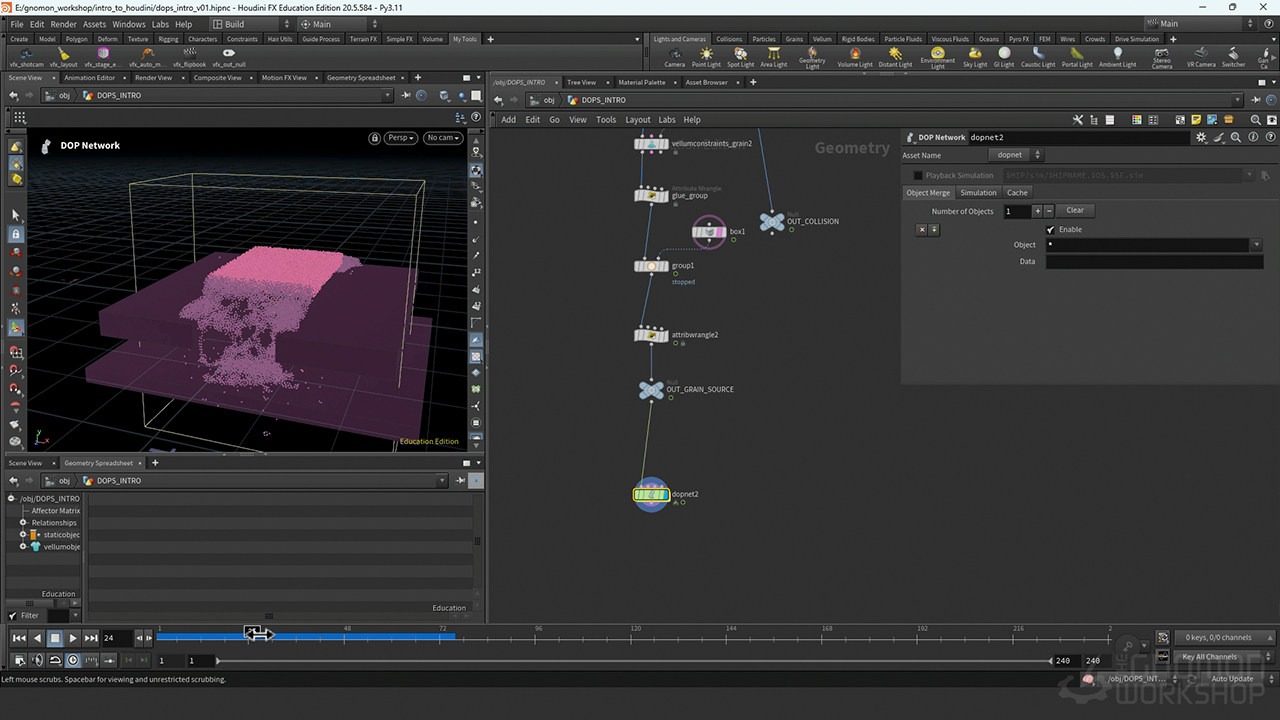Image resolution: width=1280 pixels, height=720 pixels.
Task: Uncheck the Enable checkbox under Object Merge
Action: [1049, 229]
